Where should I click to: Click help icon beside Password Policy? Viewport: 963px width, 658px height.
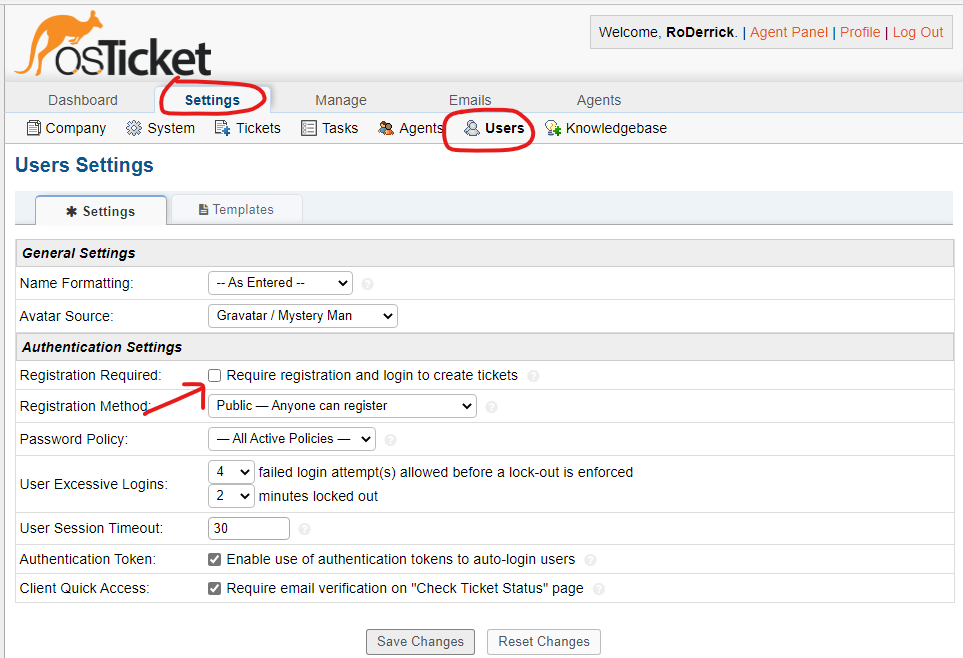coord(390,440)
